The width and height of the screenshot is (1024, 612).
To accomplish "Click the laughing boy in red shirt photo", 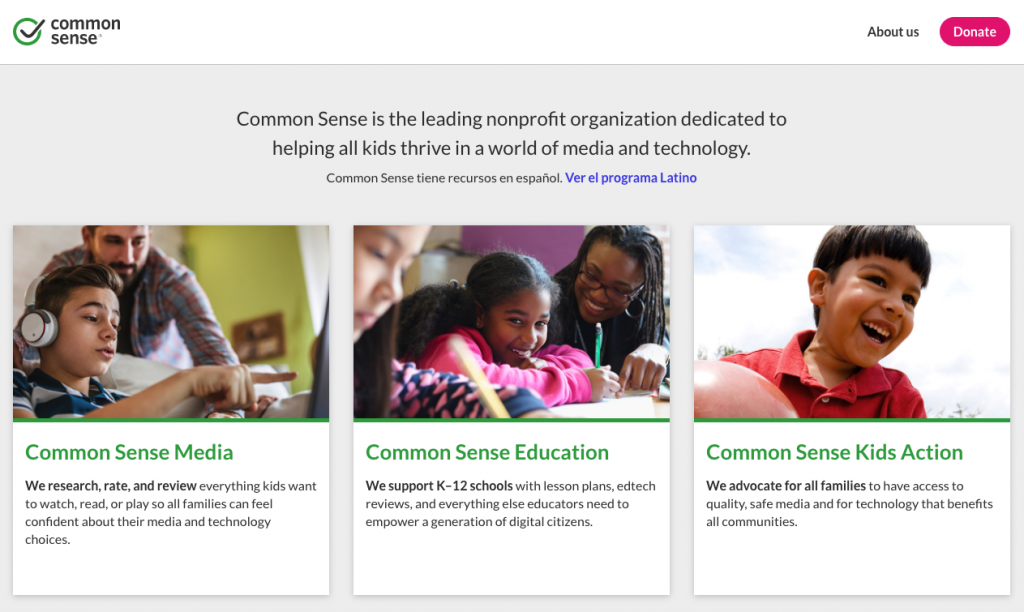I will click(852, 321).
